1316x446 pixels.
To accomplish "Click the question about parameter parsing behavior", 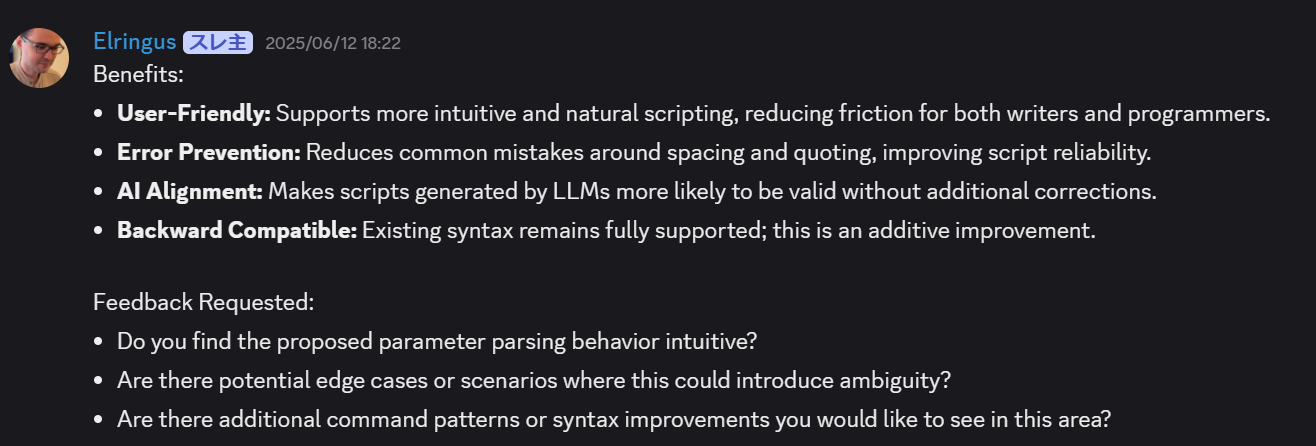I will click(x=436, y=341).
